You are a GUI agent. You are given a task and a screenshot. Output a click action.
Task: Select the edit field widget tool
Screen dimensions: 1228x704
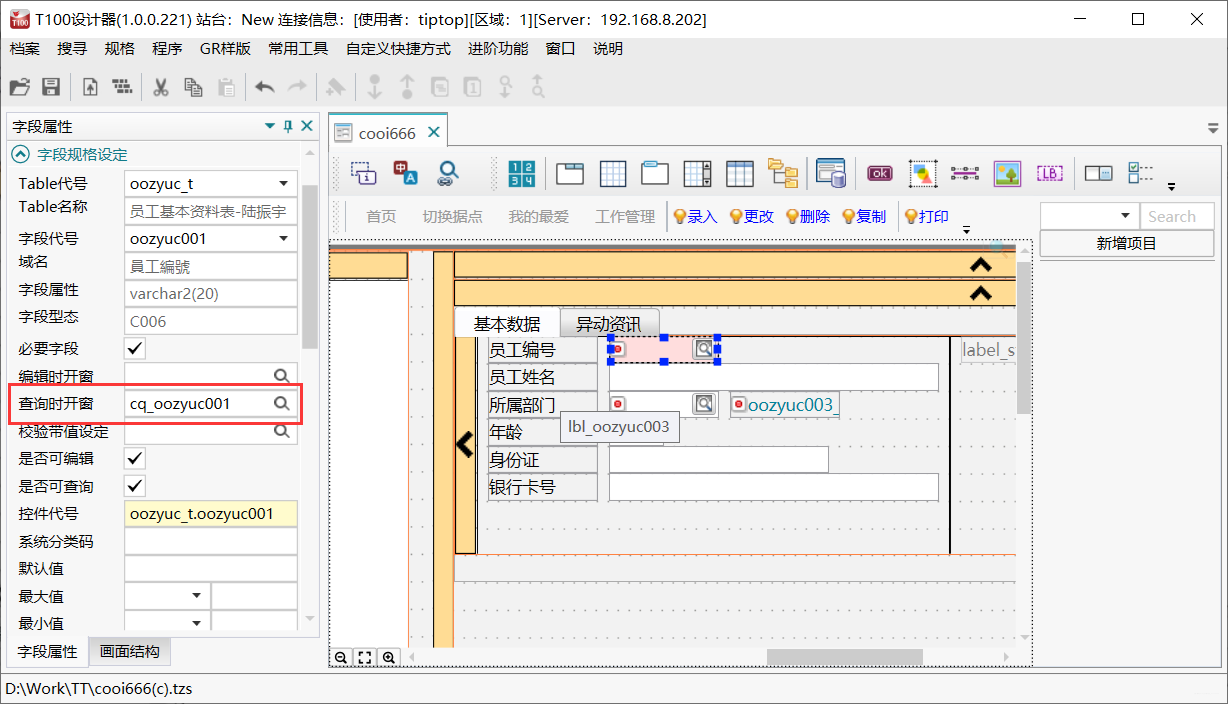[x=1098, y=173]
